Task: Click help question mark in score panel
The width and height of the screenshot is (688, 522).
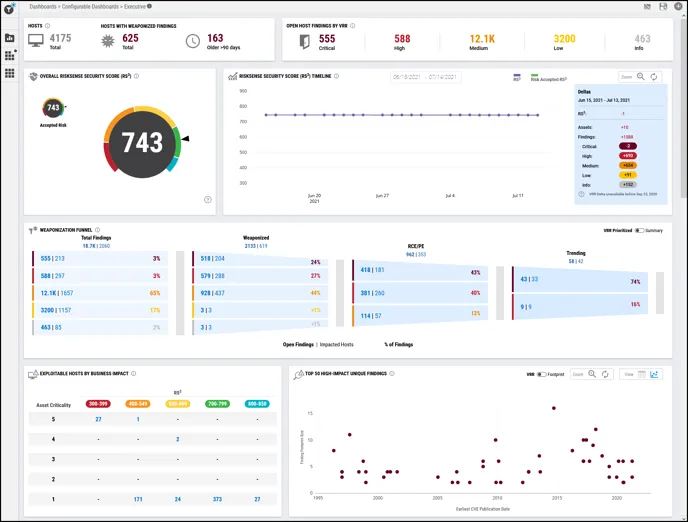Action: [x=208, y=200]
